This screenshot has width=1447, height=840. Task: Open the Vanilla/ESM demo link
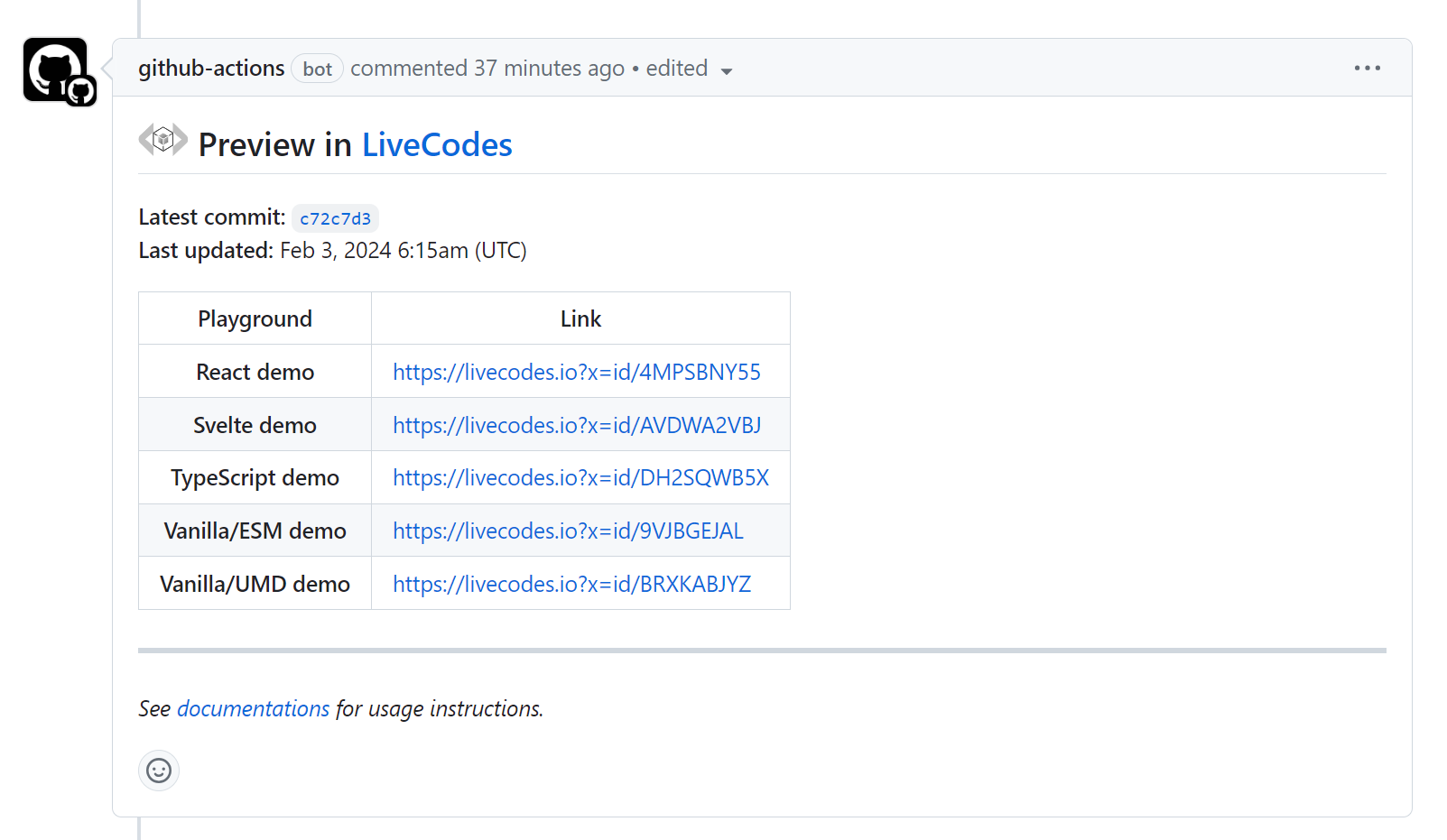click(x=567, y=531)
